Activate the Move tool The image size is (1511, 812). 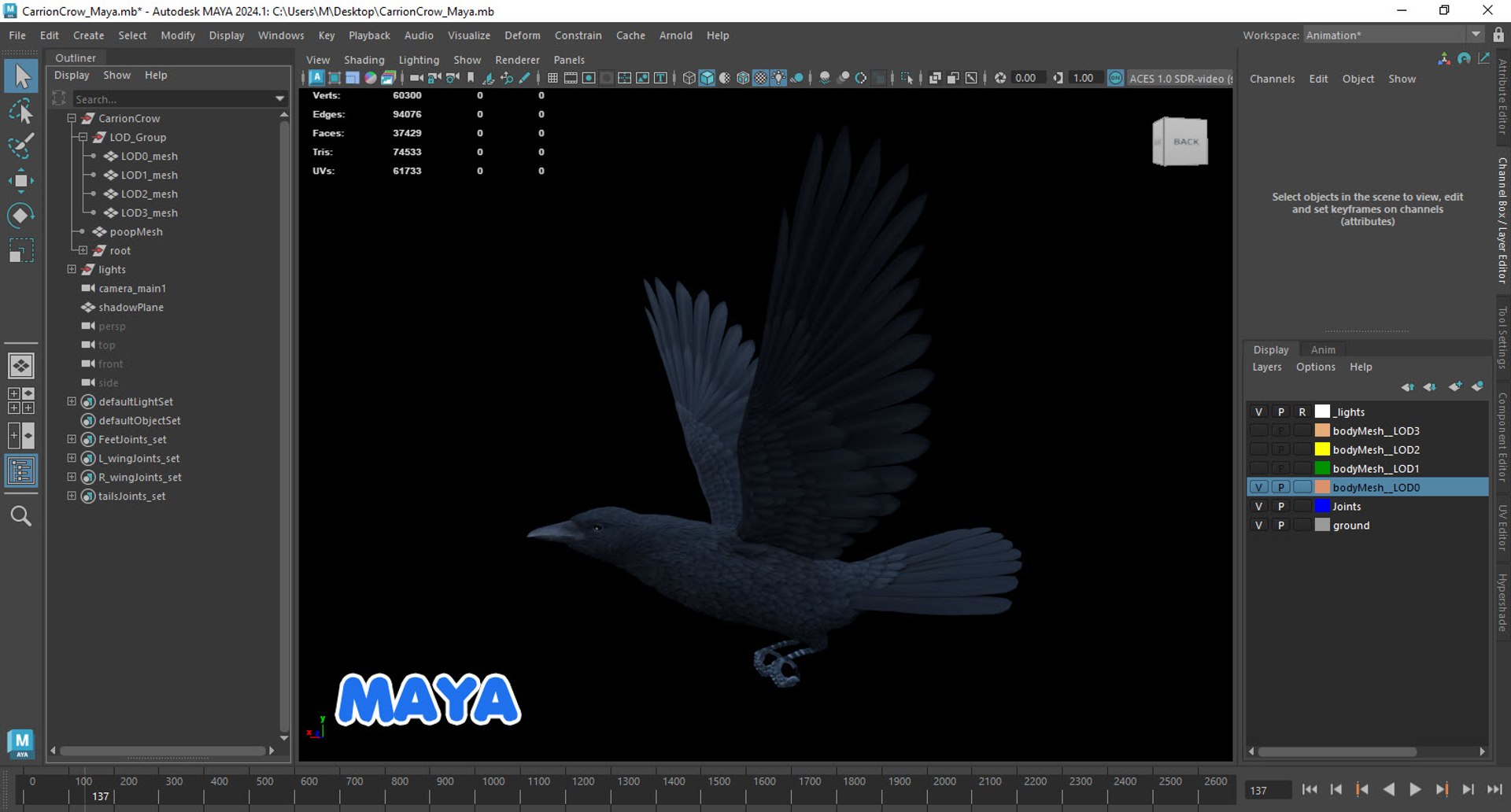pyautogui.click(x=21, y=181)
